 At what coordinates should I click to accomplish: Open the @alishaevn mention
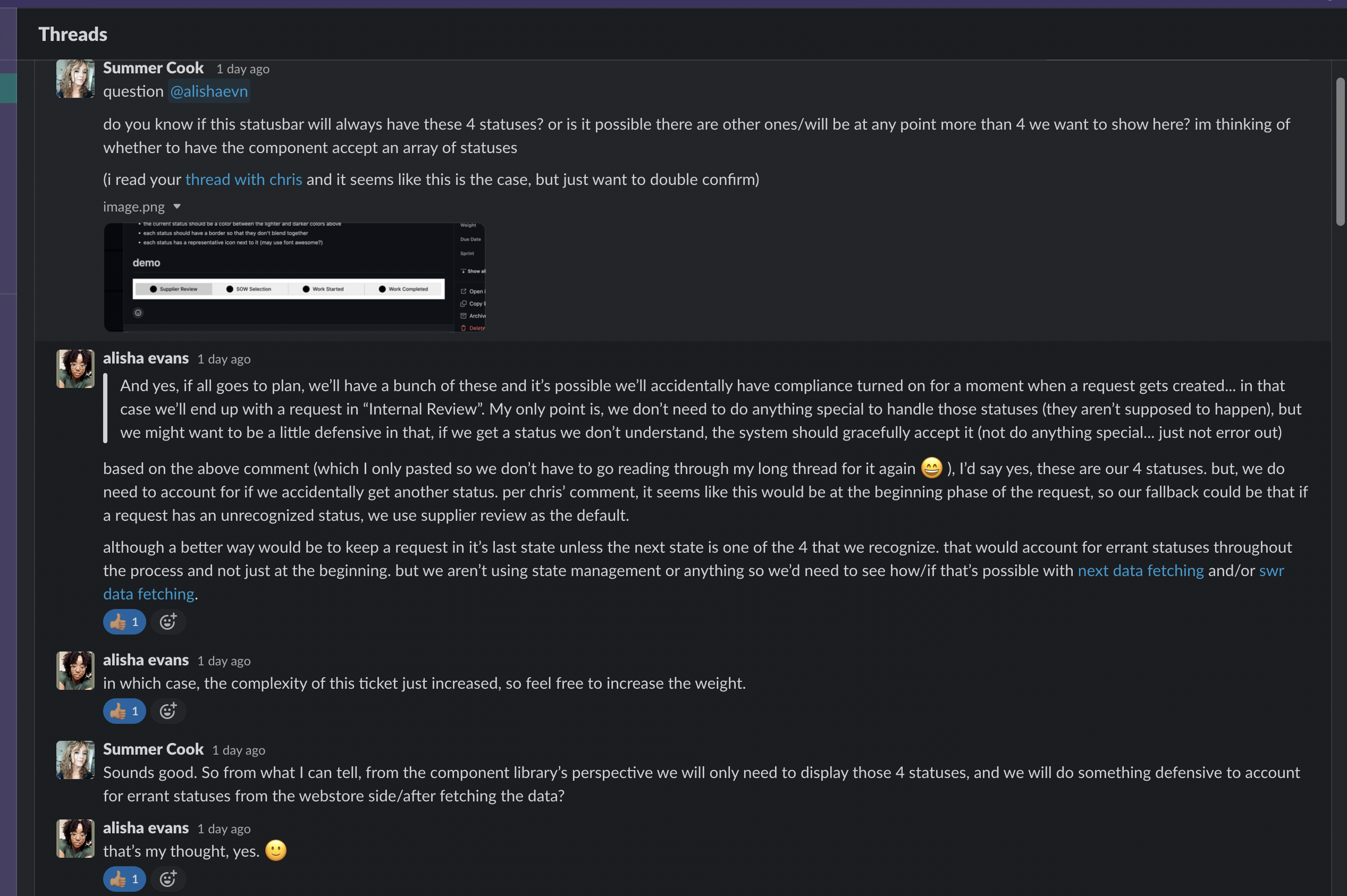[x=208, y=91]
